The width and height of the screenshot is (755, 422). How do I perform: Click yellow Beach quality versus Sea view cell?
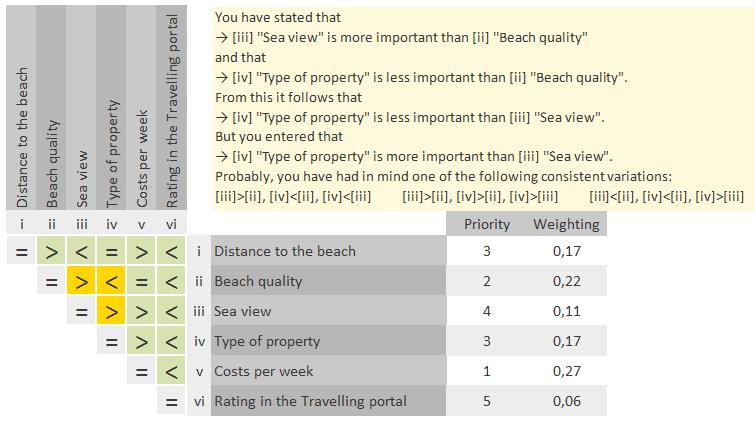[x=81, y=281]
